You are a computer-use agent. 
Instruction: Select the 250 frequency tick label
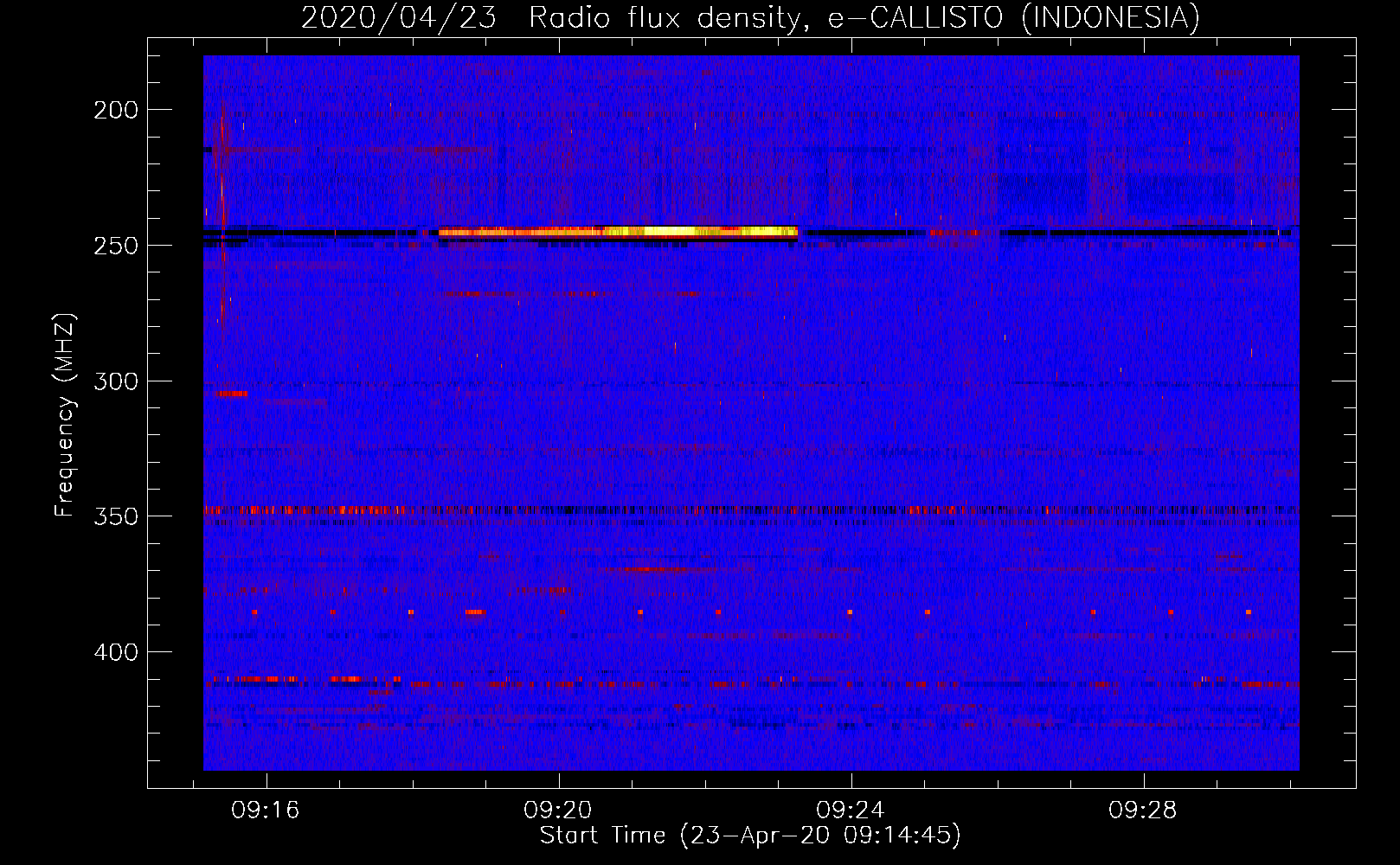116,246
